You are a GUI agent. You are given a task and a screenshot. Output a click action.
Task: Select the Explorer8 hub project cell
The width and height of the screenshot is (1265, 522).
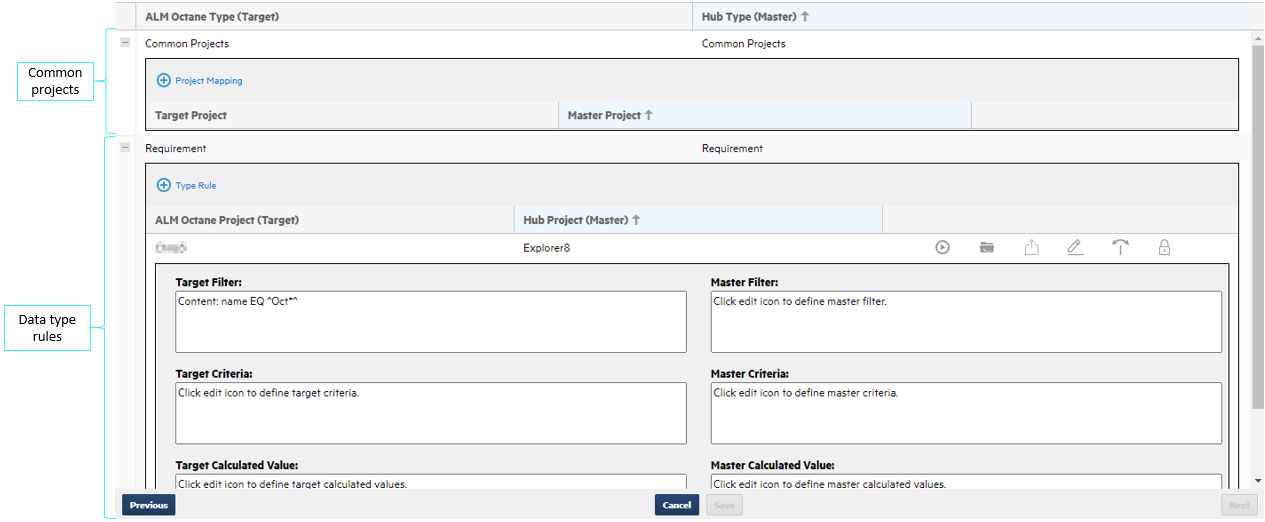[x=547, y=247]
